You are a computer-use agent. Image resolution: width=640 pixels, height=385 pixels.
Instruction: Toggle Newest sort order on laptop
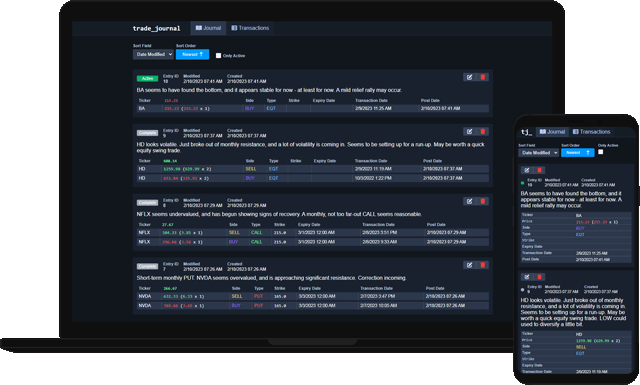[192, 54]
